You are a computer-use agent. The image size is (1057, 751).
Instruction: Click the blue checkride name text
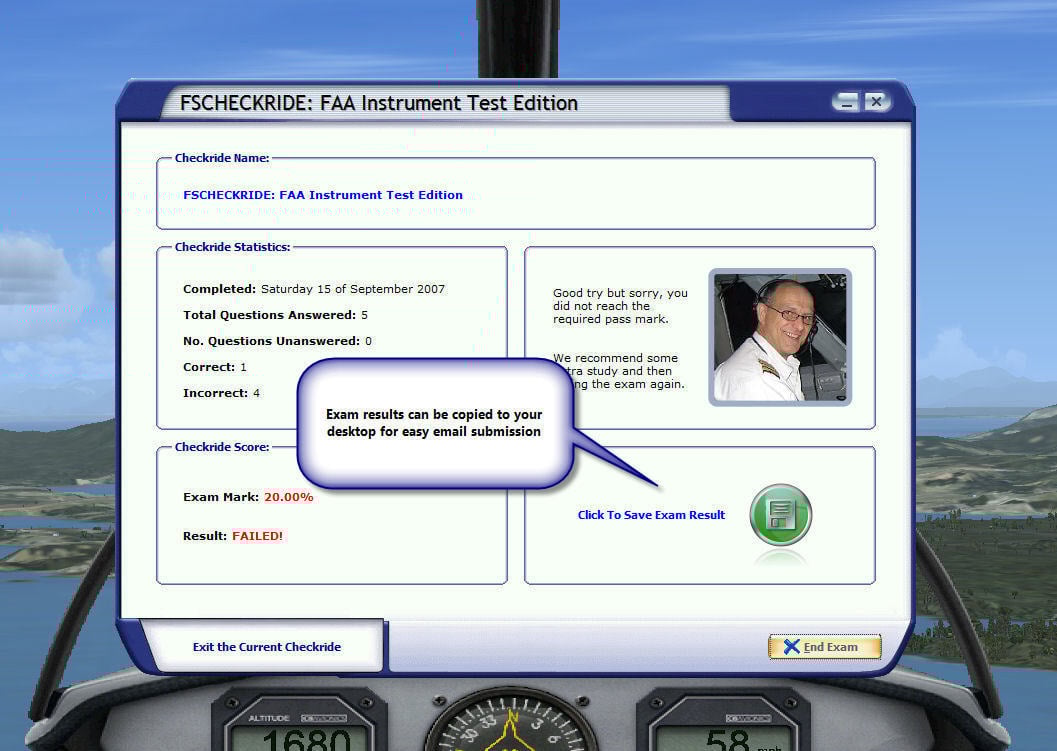[x=323, y=195]
